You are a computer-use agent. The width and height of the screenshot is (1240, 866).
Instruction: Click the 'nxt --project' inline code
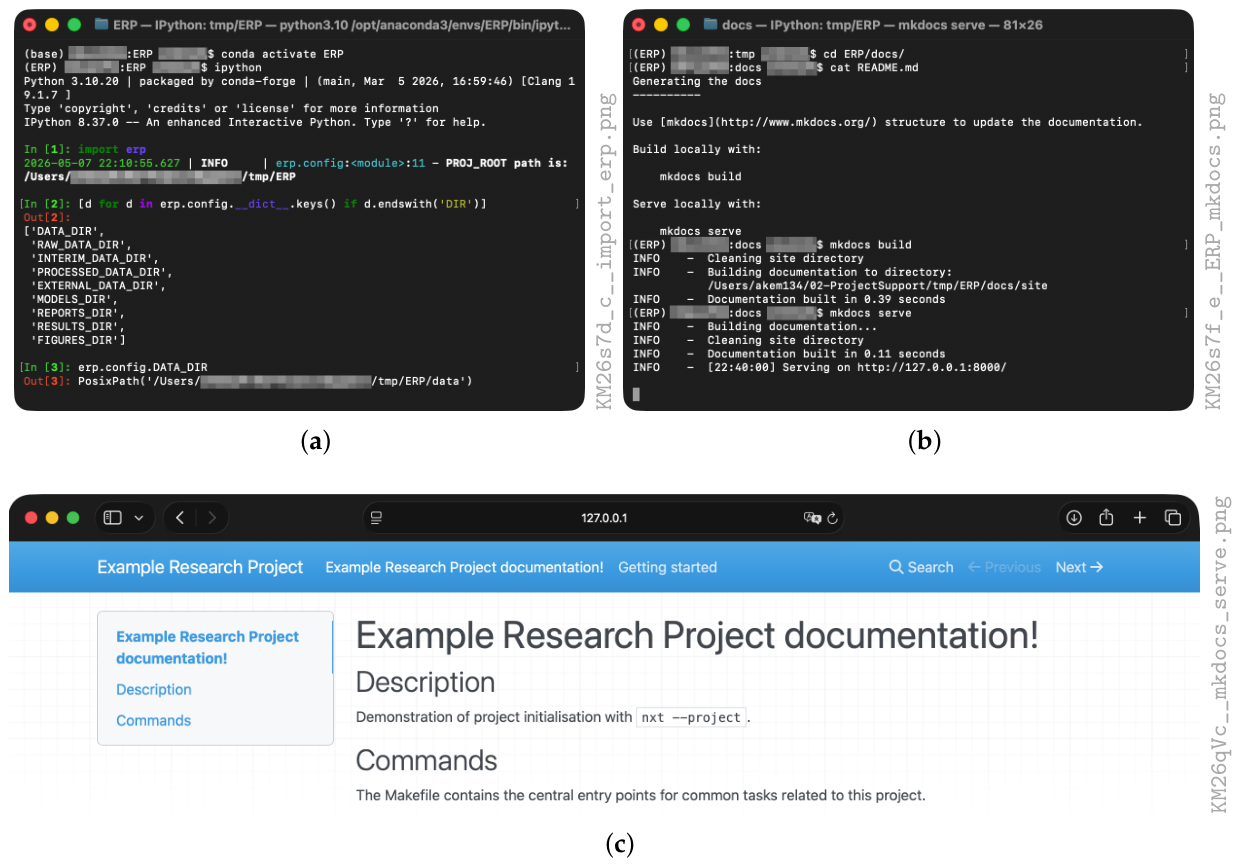[692, 717]
